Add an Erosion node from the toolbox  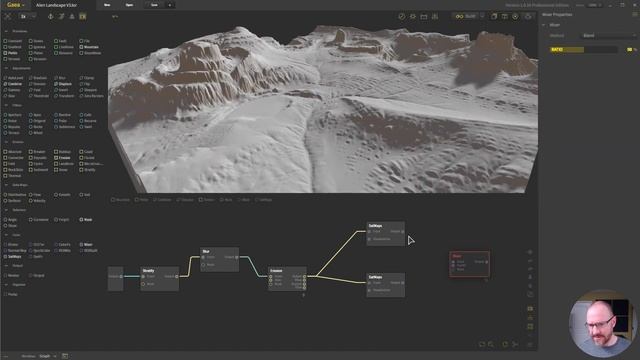tap(62, 158)
